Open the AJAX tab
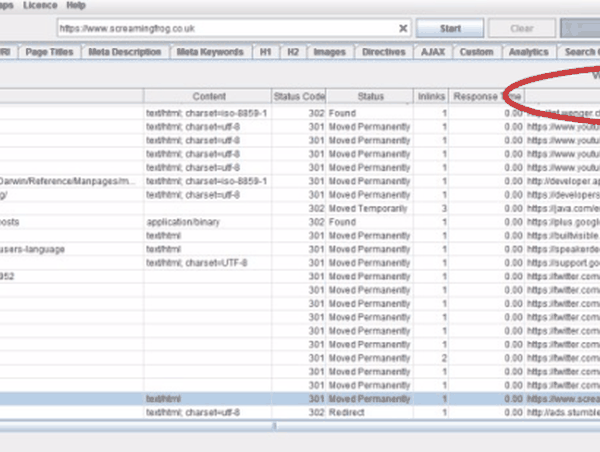Viewport: 600px width, 452px height. (x=433, y=52)
